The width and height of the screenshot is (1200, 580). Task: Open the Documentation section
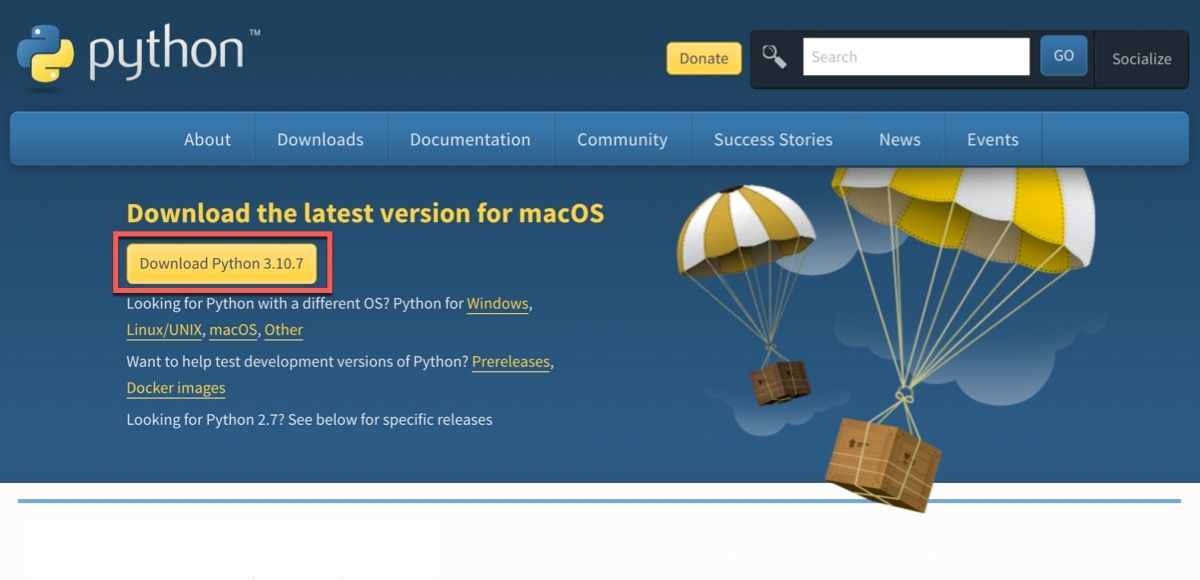pos(470,139)
